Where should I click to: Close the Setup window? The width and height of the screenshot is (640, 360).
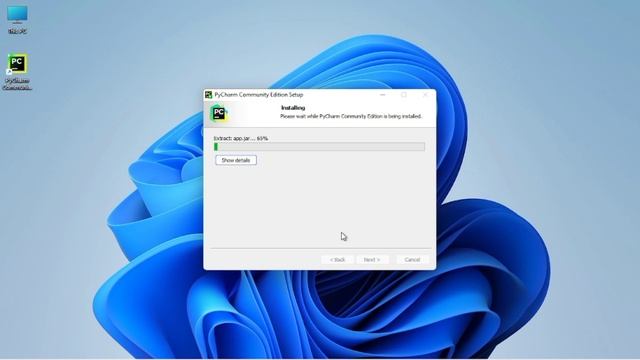pos(425,95)
